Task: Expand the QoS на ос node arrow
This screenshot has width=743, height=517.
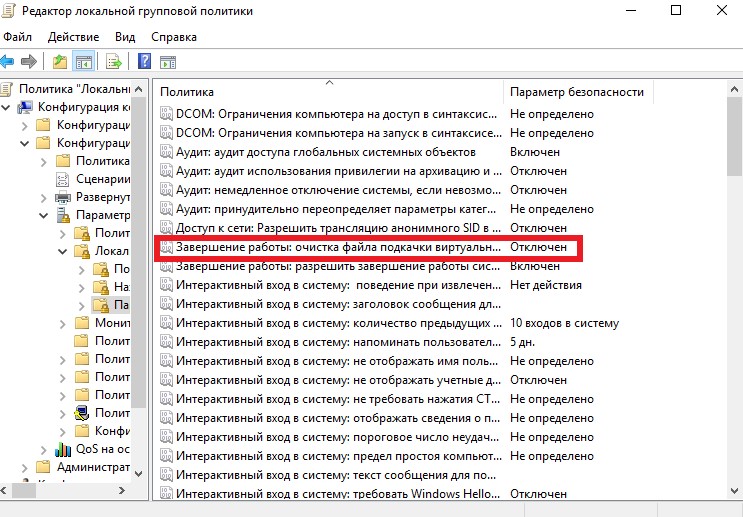Action: click(44, 450)
